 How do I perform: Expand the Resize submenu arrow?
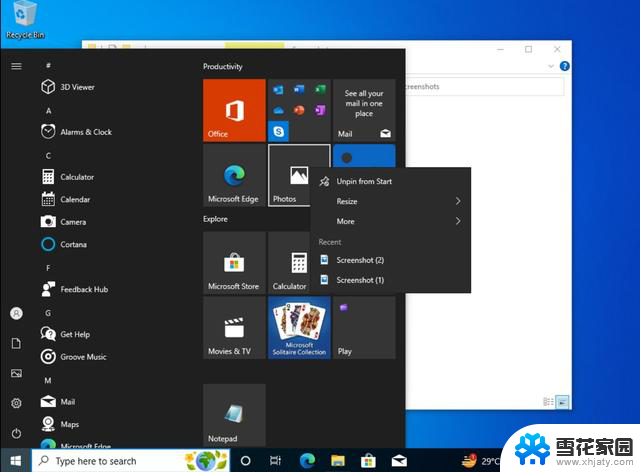point(458,201)
